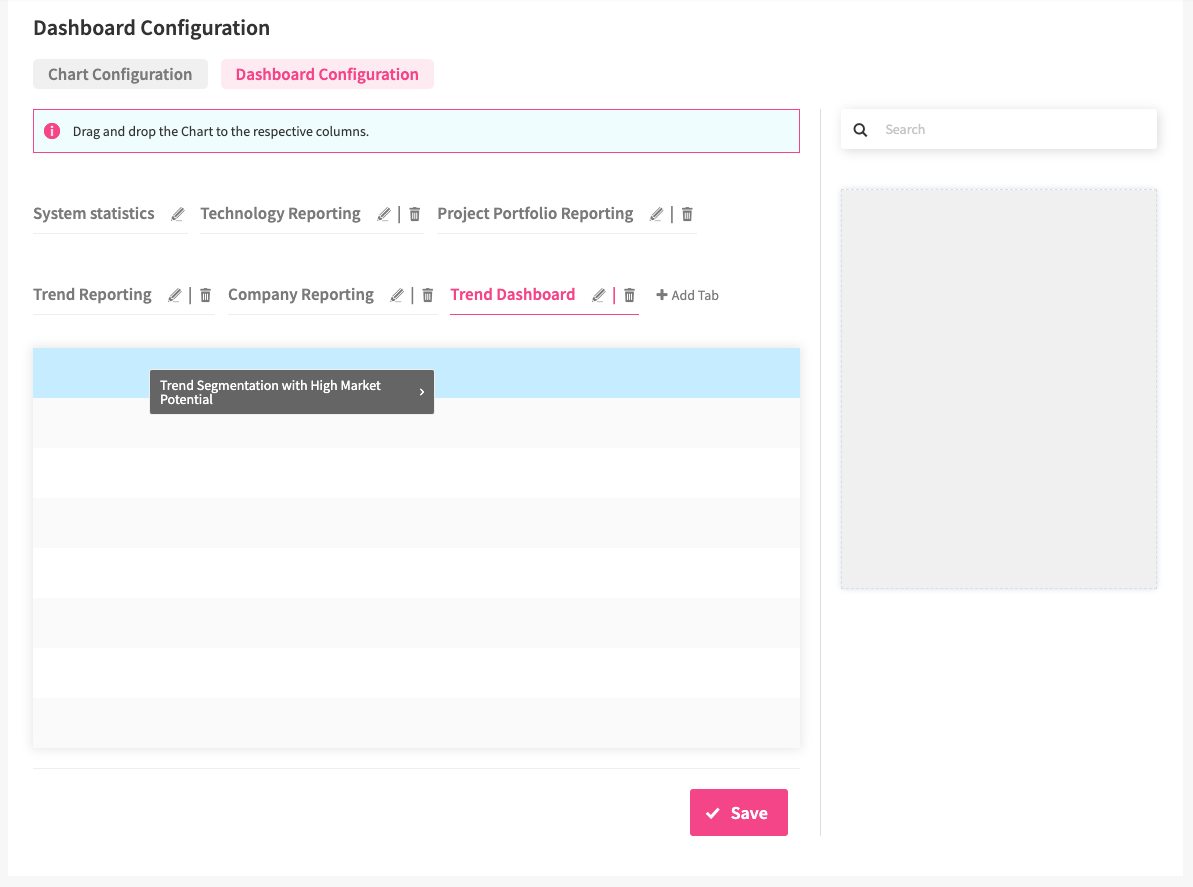Select the Dashboard Configuration tab
This screenshot has width=1193, height=887.
coord(327,74)
